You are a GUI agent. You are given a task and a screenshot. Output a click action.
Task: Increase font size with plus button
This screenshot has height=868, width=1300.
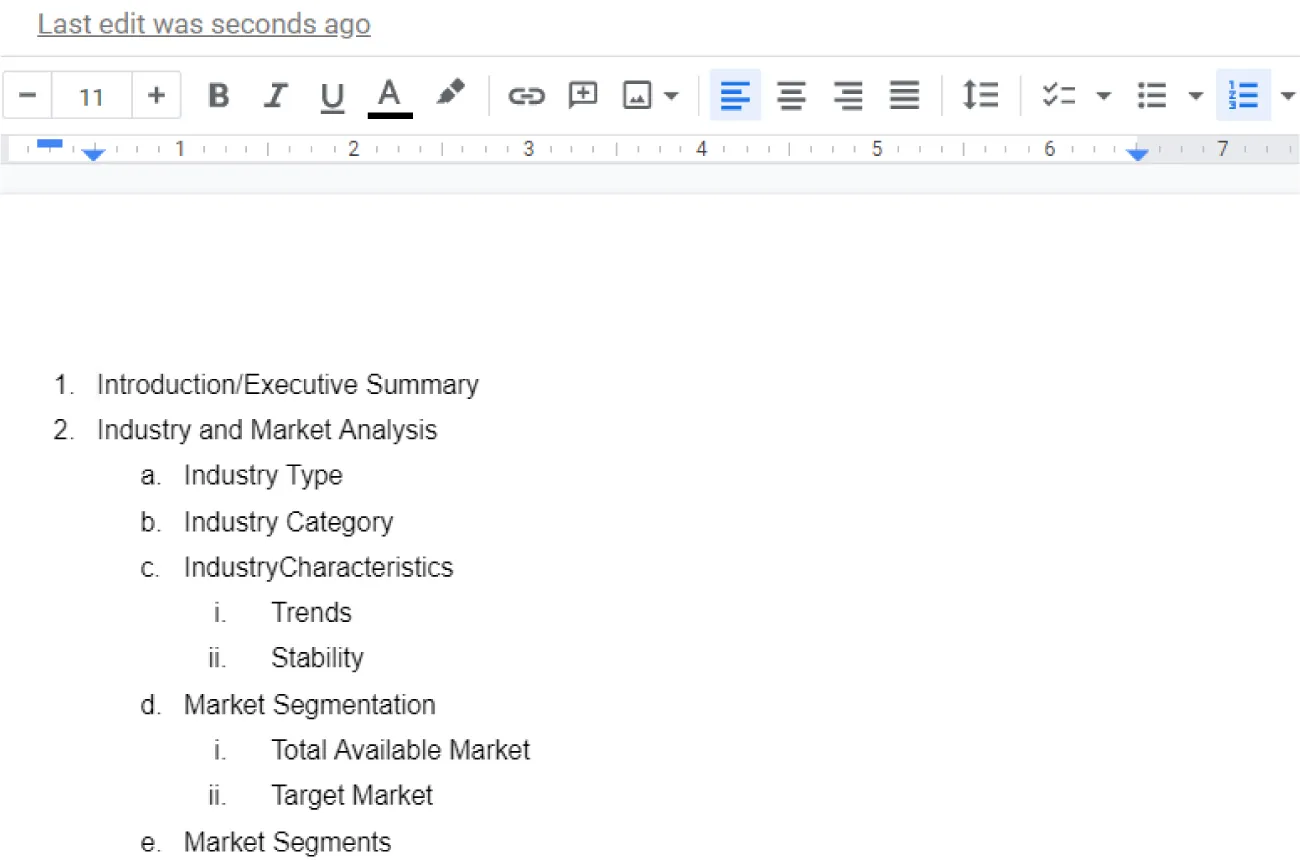(156, 95)
